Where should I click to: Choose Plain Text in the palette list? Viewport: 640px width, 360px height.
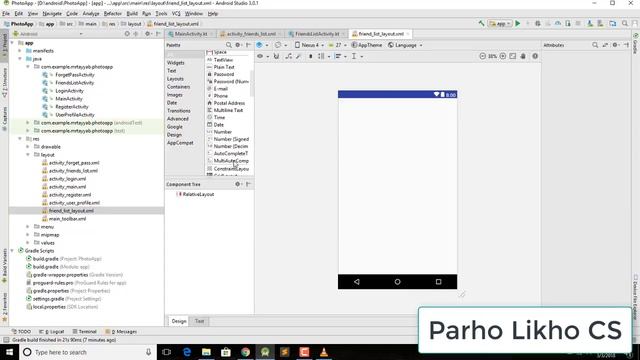pos(224,67)
